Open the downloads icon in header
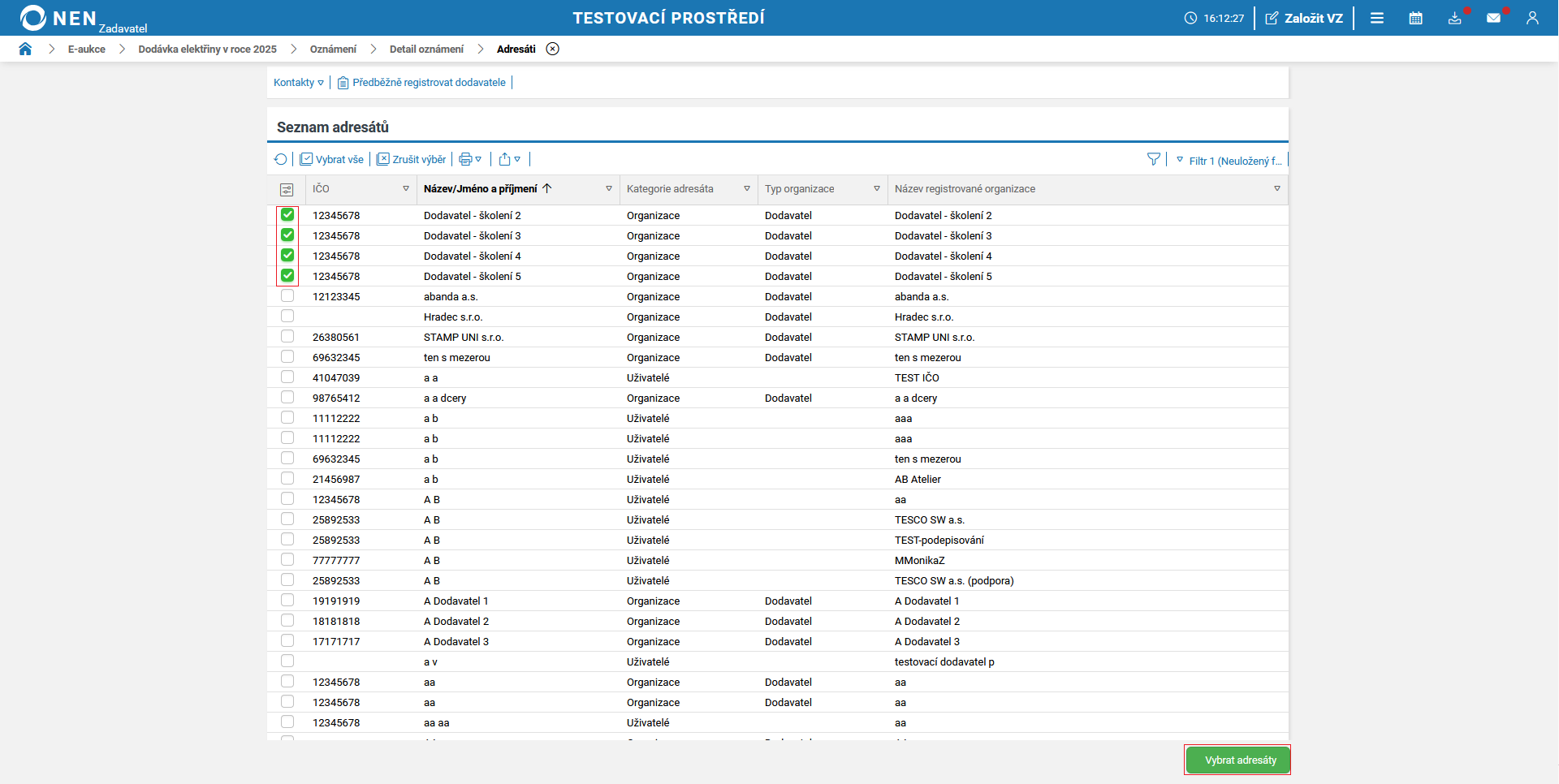Screen dimensions: 1559x784 [x=1454, y=18]
